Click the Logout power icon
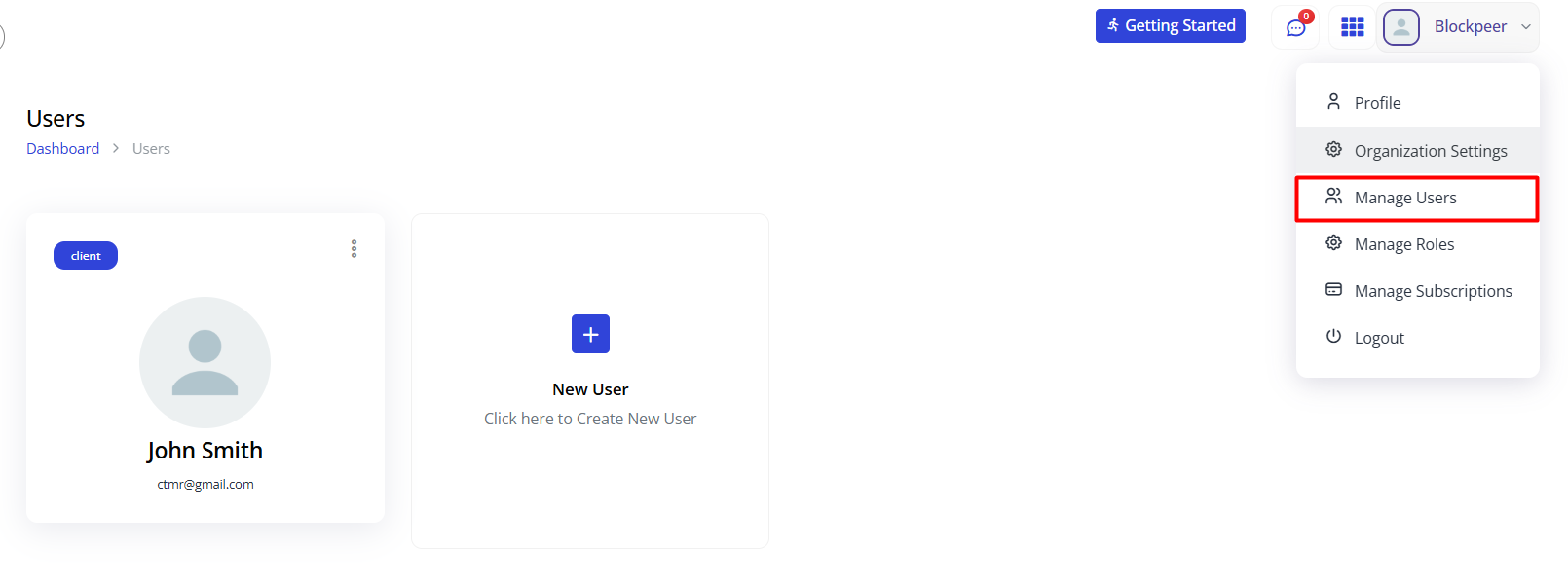 click(1333, 337)
